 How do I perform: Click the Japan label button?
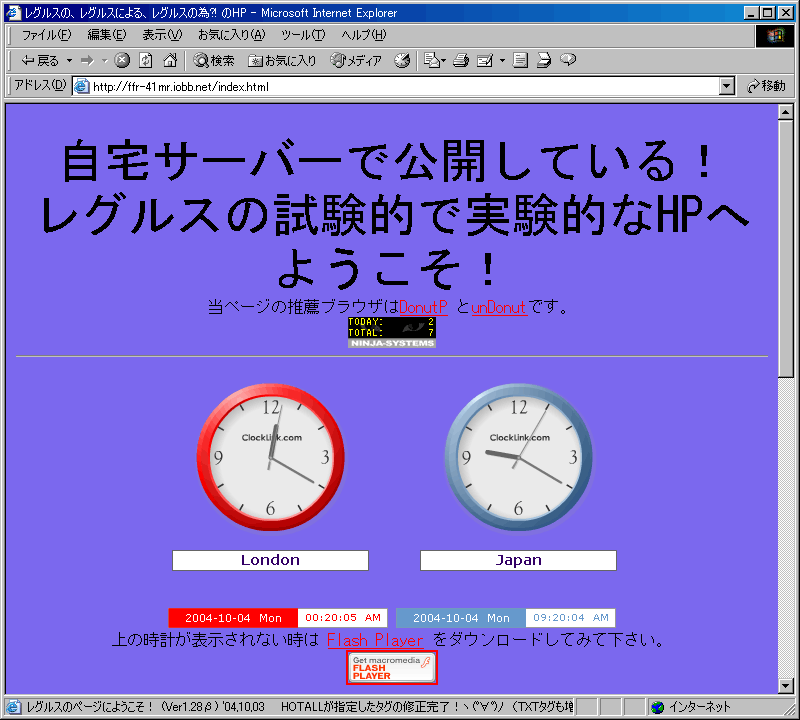click(518, 560)
